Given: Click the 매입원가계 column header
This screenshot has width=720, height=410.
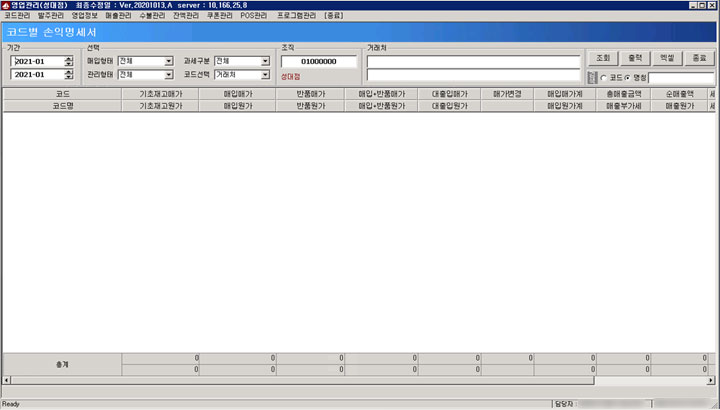Looking at the screenshot, I should pos(565,106).
